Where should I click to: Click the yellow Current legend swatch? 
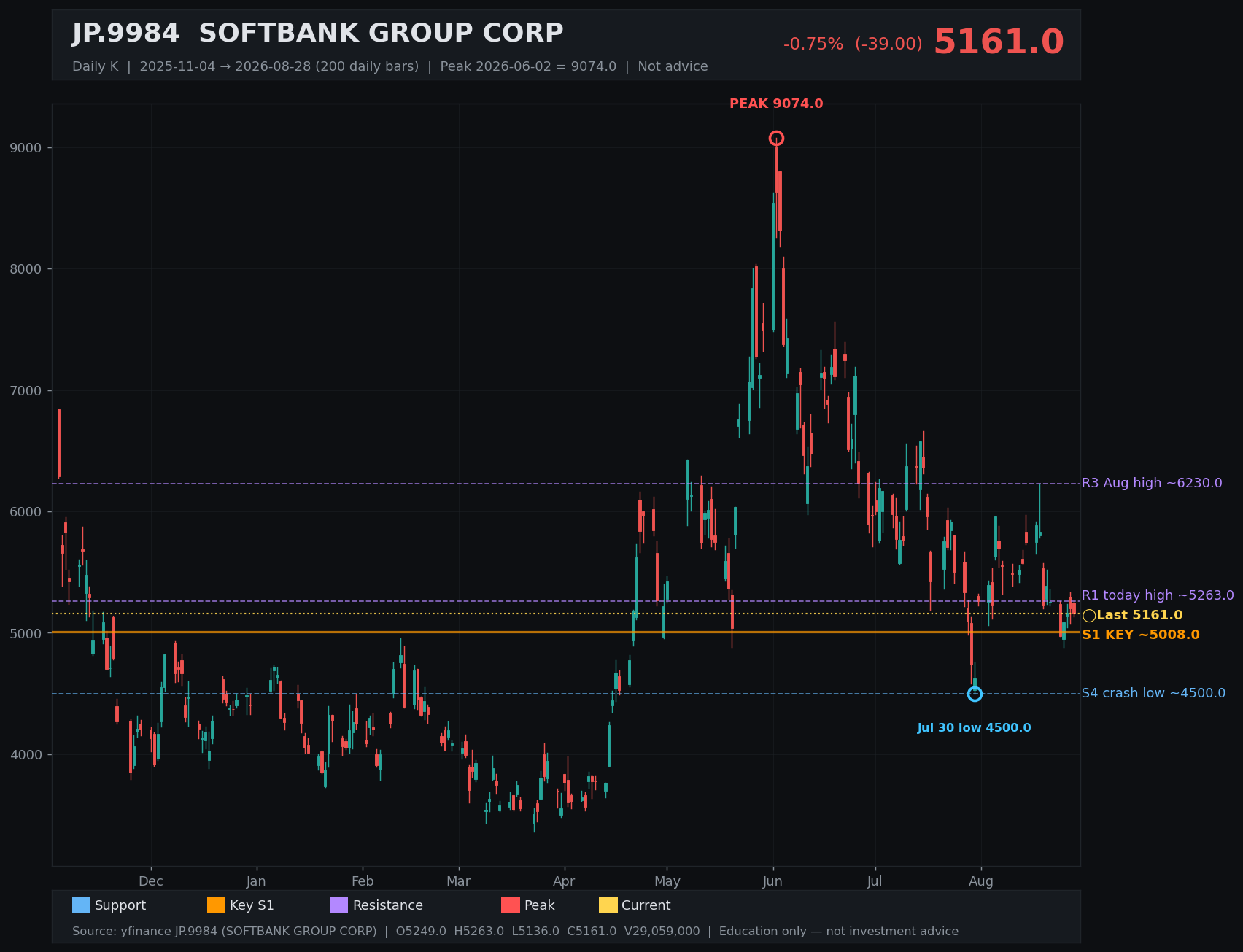point(608,905)
